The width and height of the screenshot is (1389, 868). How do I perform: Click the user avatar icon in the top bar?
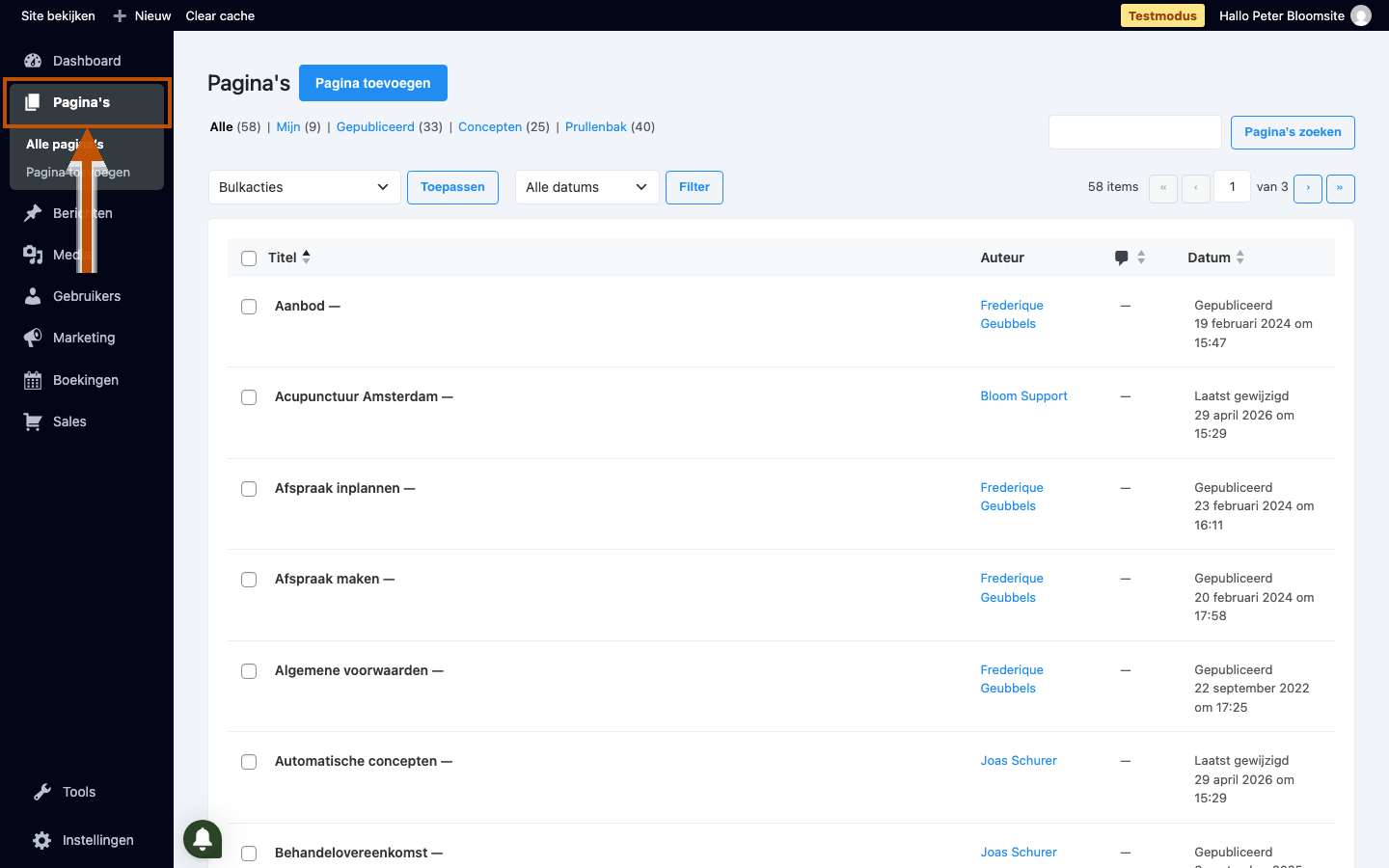pyautogui.click(x=1361, y=15)
